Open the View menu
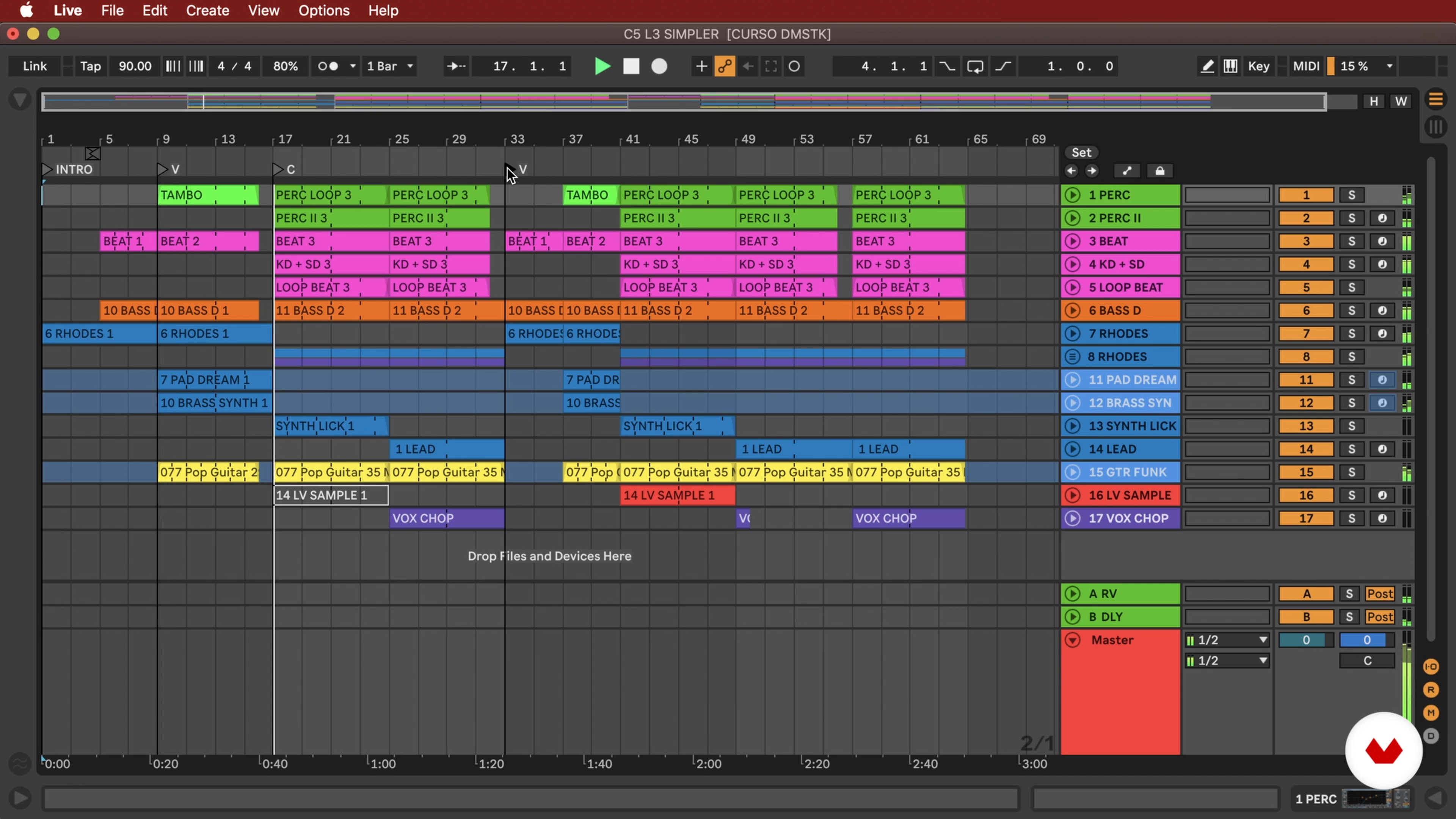This screenshot has height=819, width=1456. (264, 10)
